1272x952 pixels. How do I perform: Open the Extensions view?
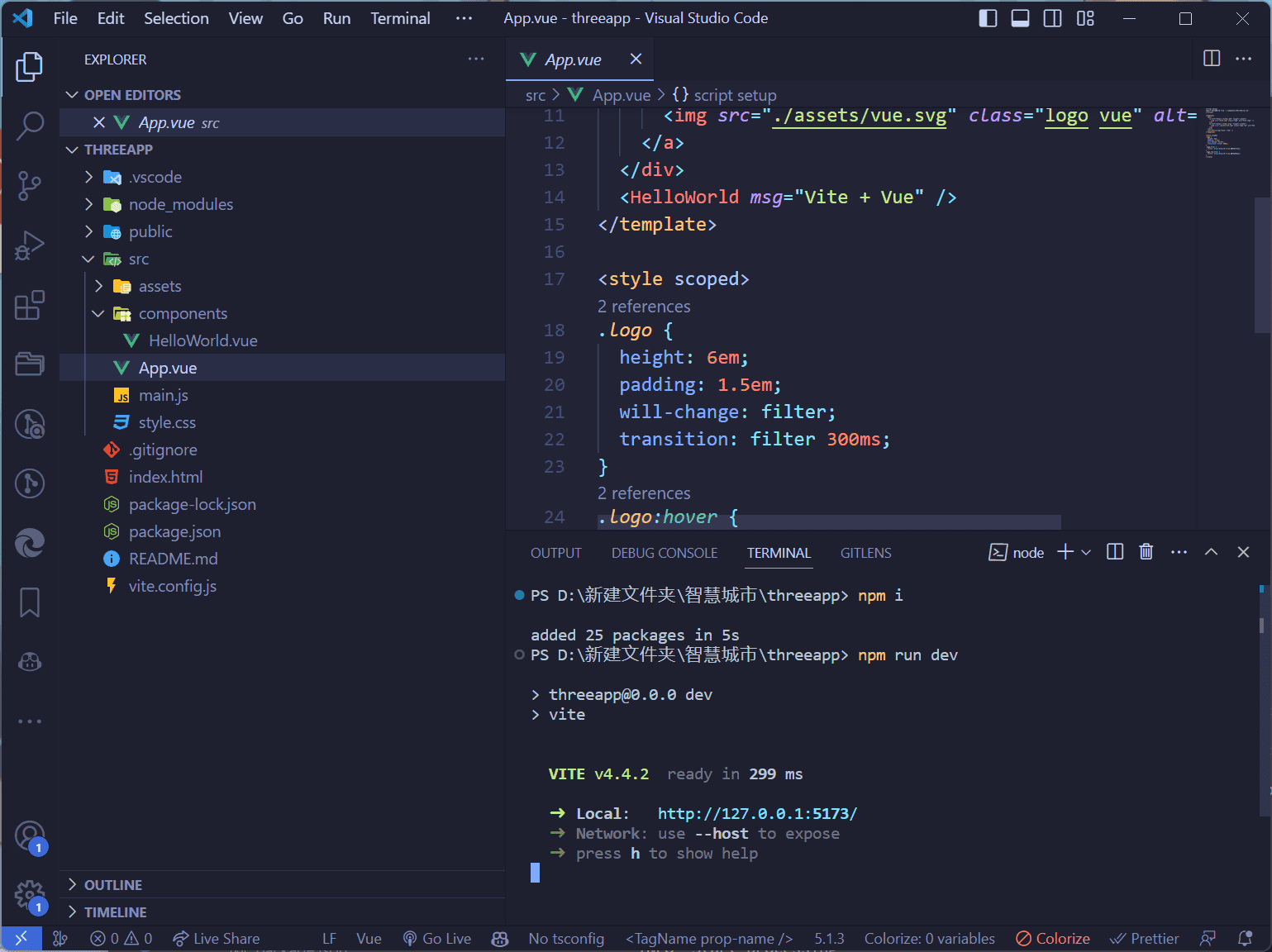[x=30, y=305]
